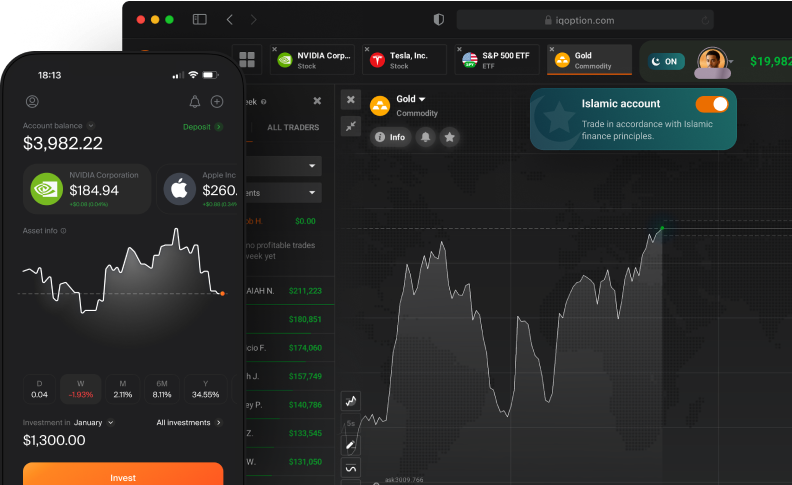Close the Tesla, Inc. tab
Viewport: 792px width, 485px height.
[367, 49]
